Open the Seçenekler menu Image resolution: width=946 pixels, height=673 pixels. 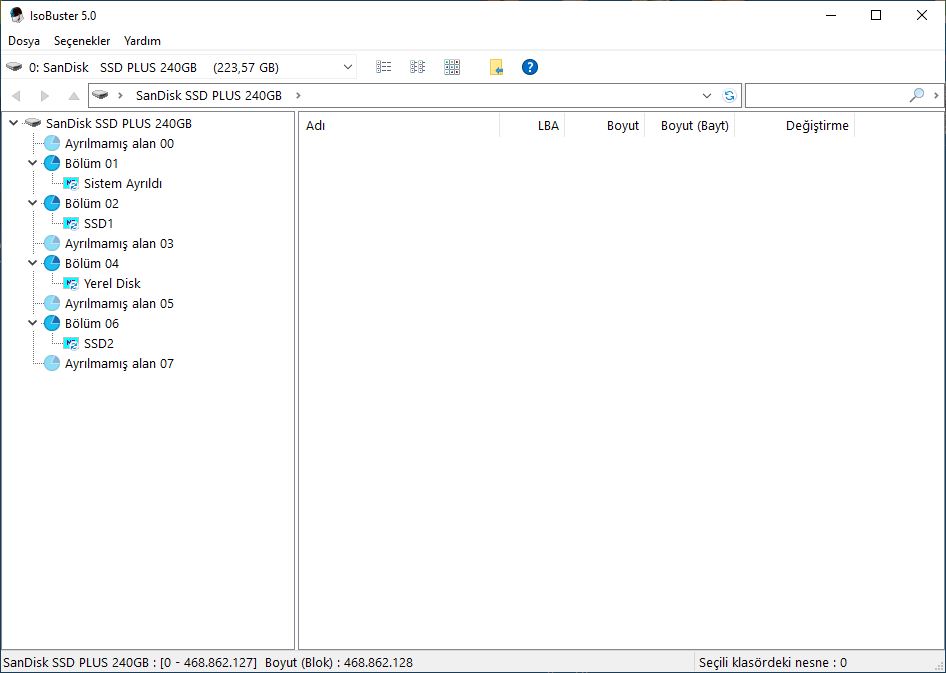coord(82,41)
